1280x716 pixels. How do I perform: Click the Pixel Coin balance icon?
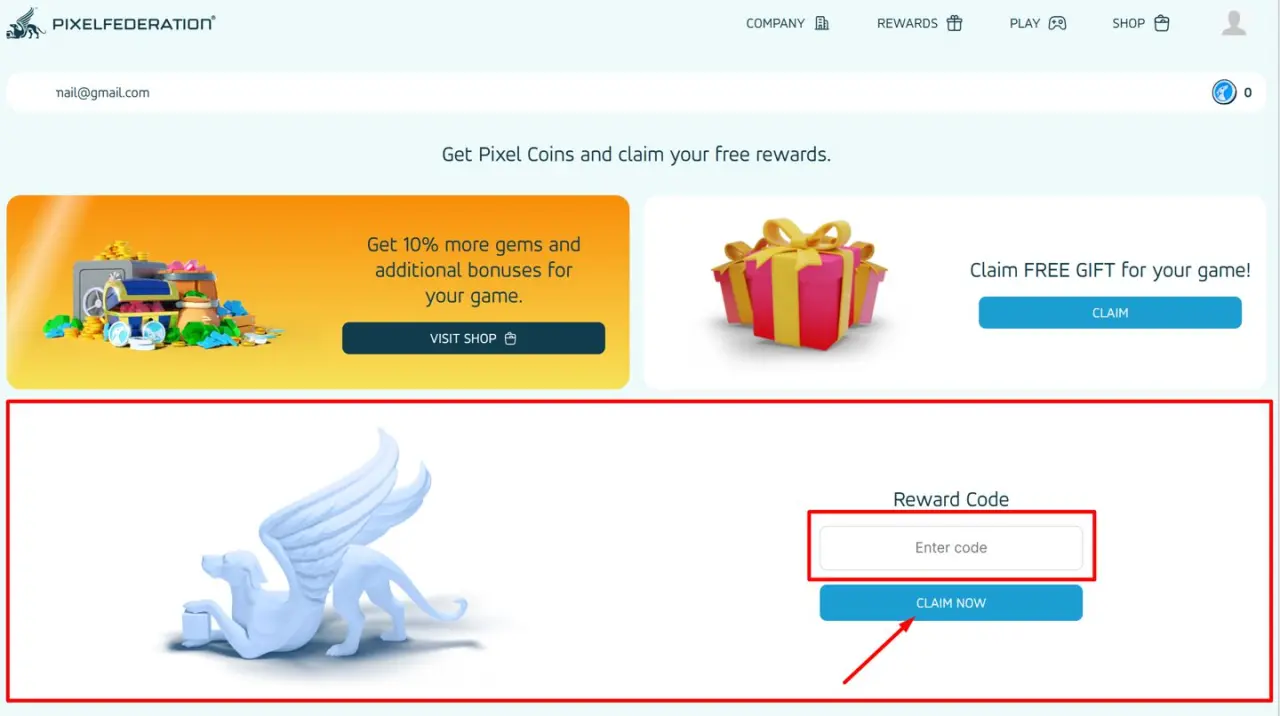1224,93
